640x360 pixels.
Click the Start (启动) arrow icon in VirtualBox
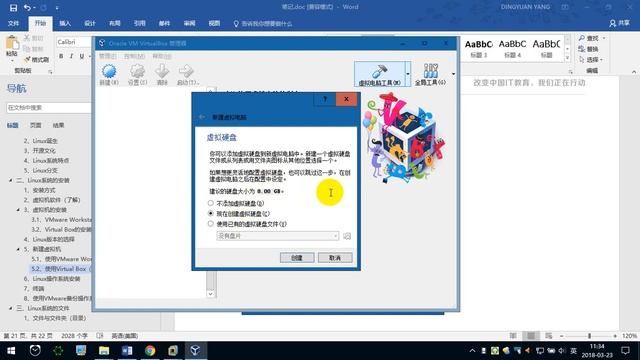(186, 71)
